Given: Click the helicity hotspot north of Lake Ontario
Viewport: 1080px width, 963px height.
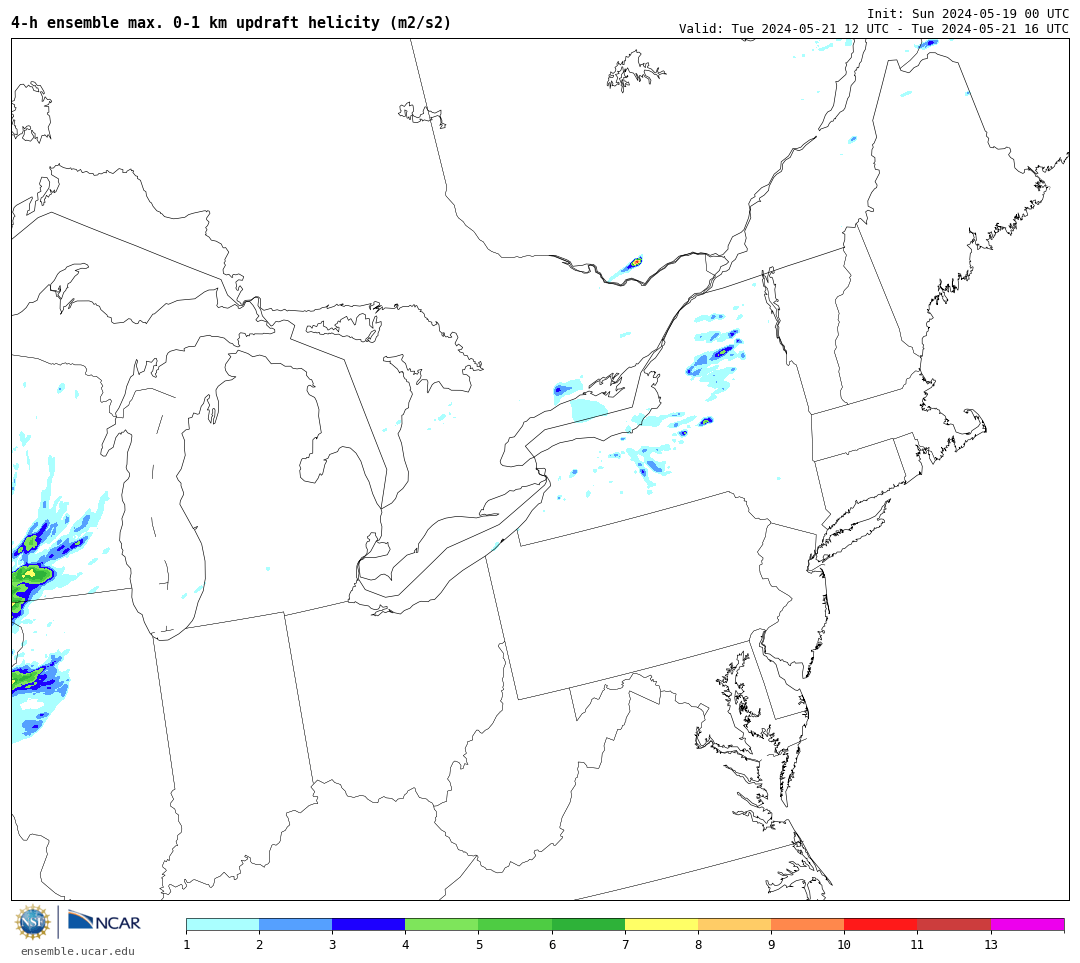Looking at the screenshot, I should pos(634,262).
